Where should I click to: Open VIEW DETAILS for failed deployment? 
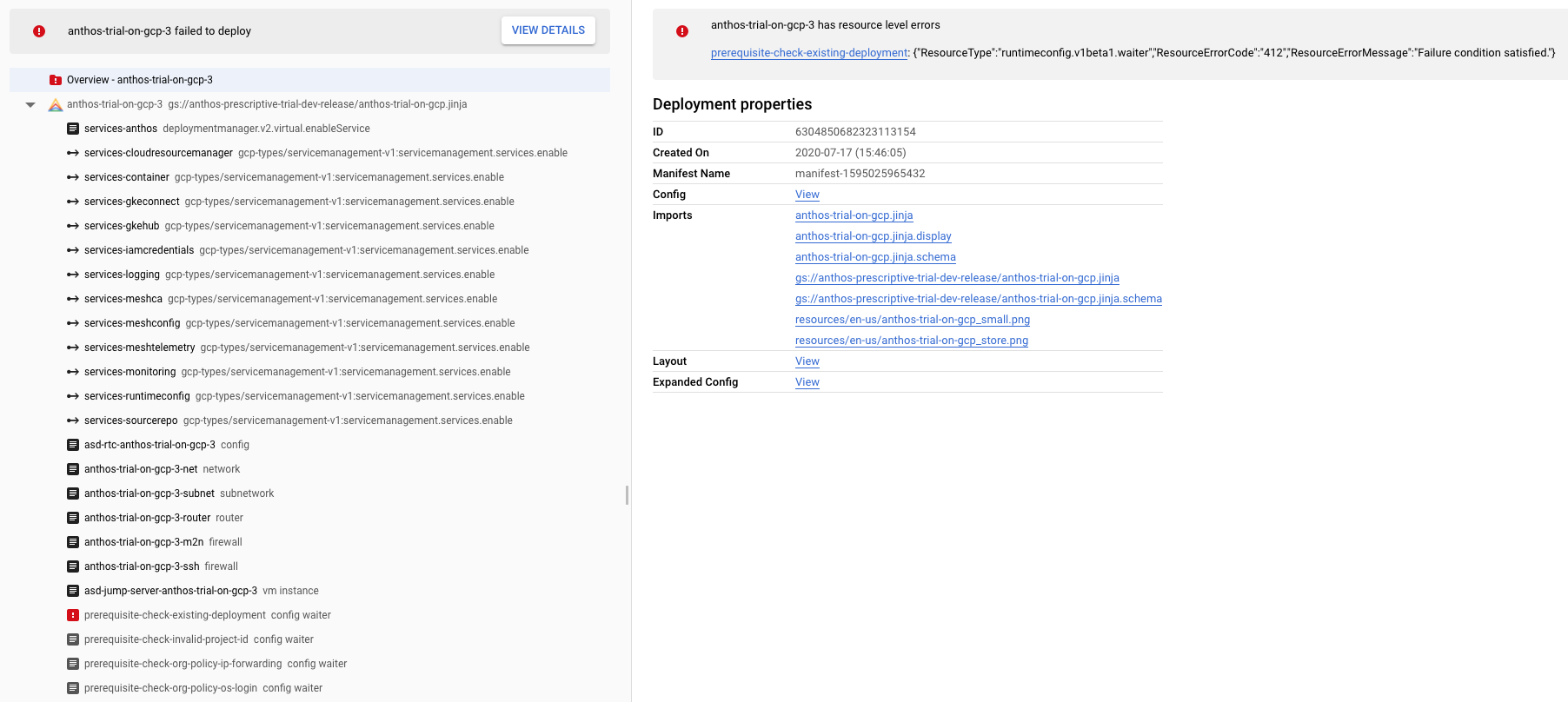click(x=548, y=30)
